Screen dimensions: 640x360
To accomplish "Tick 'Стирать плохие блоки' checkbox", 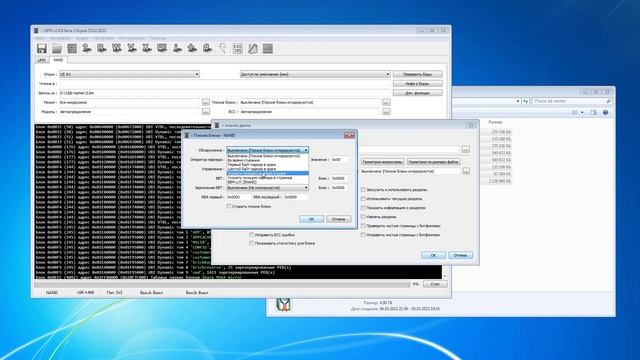I will (x=229, y=207).
